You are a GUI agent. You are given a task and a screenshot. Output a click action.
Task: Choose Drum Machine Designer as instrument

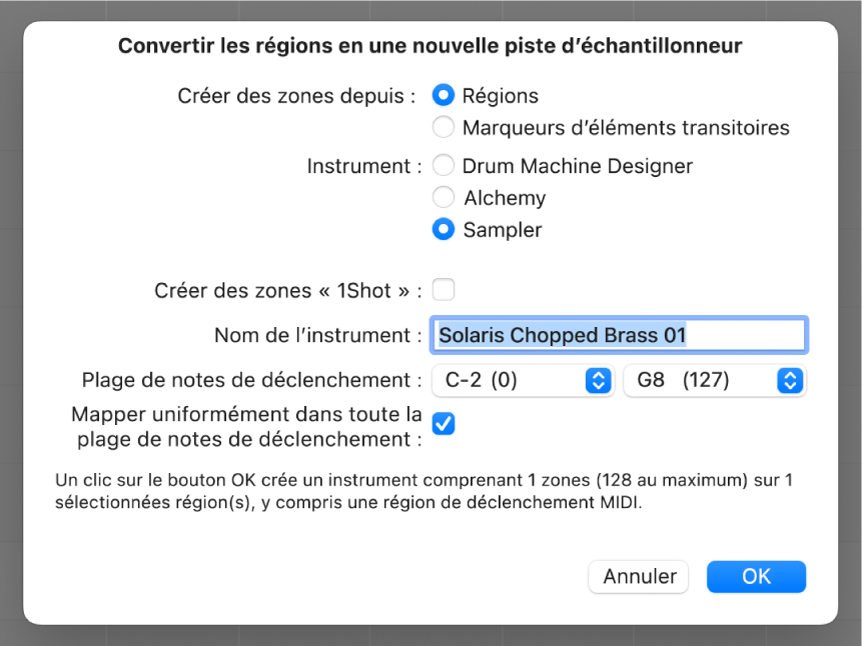443,165
